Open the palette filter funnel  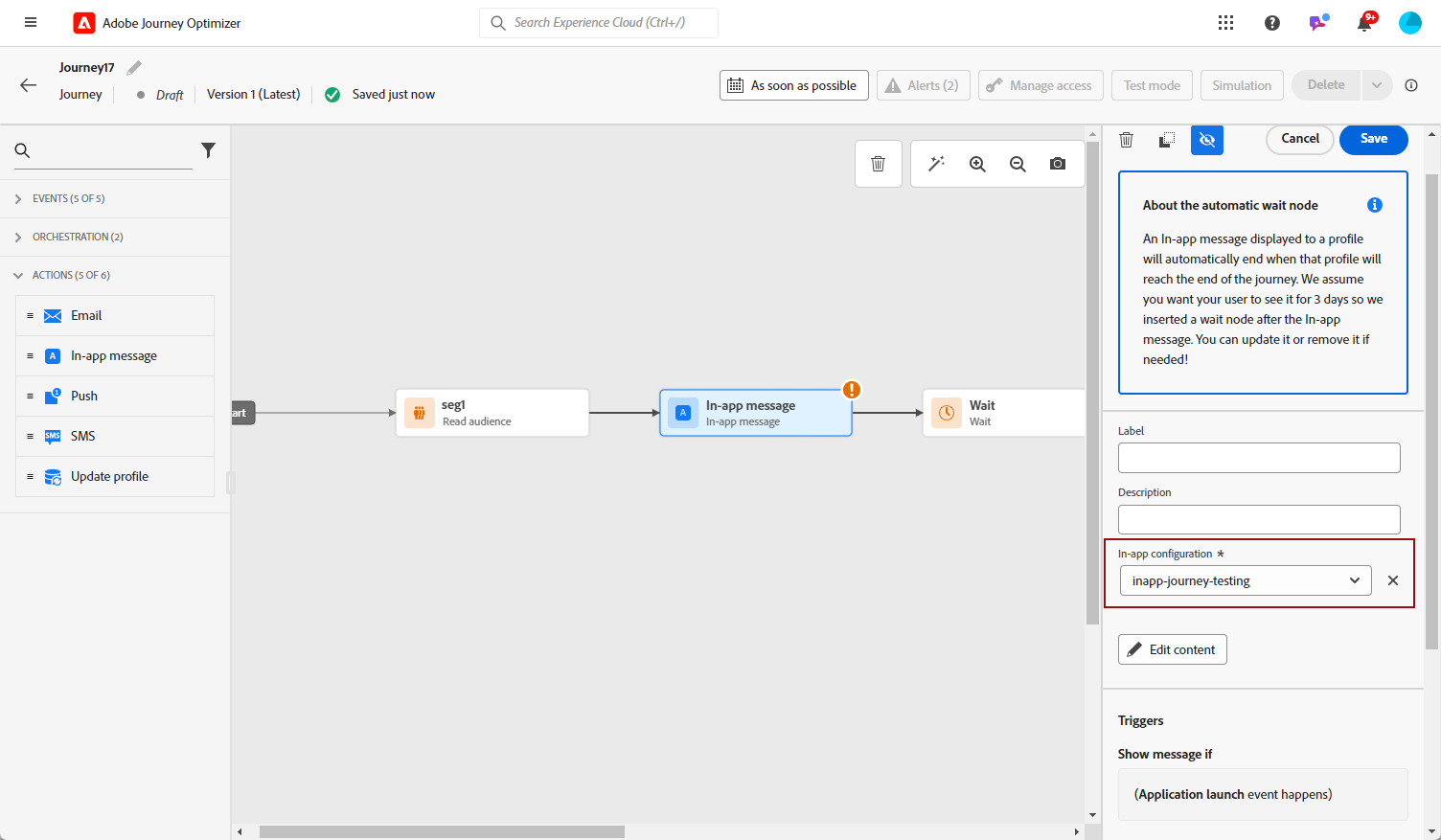click(x=208, y=150)
